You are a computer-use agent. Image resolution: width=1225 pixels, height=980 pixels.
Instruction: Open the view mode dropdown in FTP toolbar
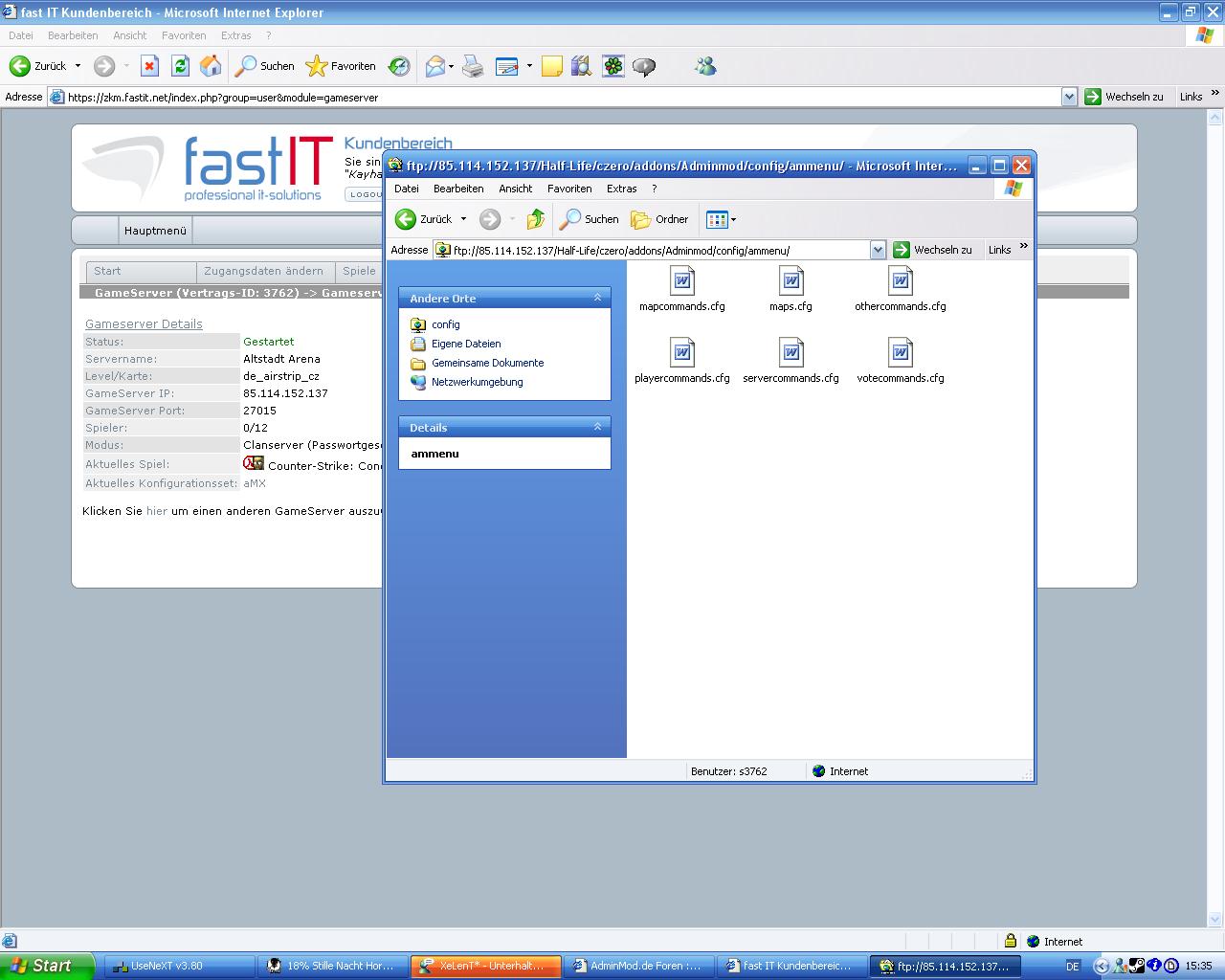733,219
